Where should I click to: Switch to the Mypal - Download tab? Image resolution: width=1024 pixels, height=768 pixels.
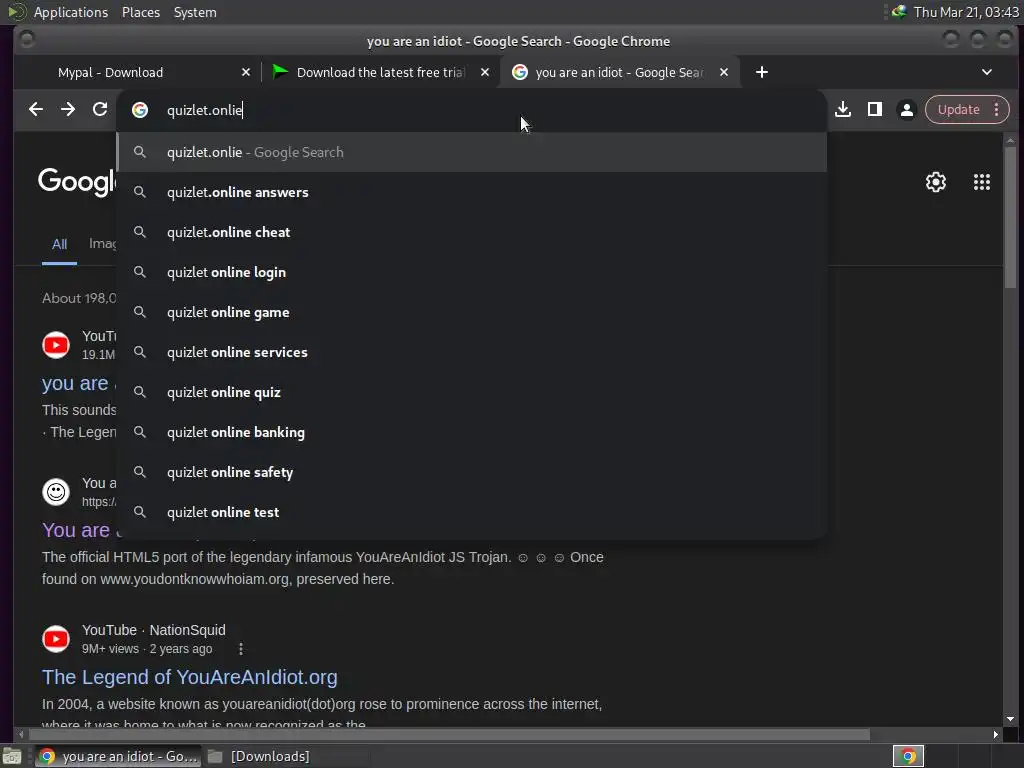point(137,72)
